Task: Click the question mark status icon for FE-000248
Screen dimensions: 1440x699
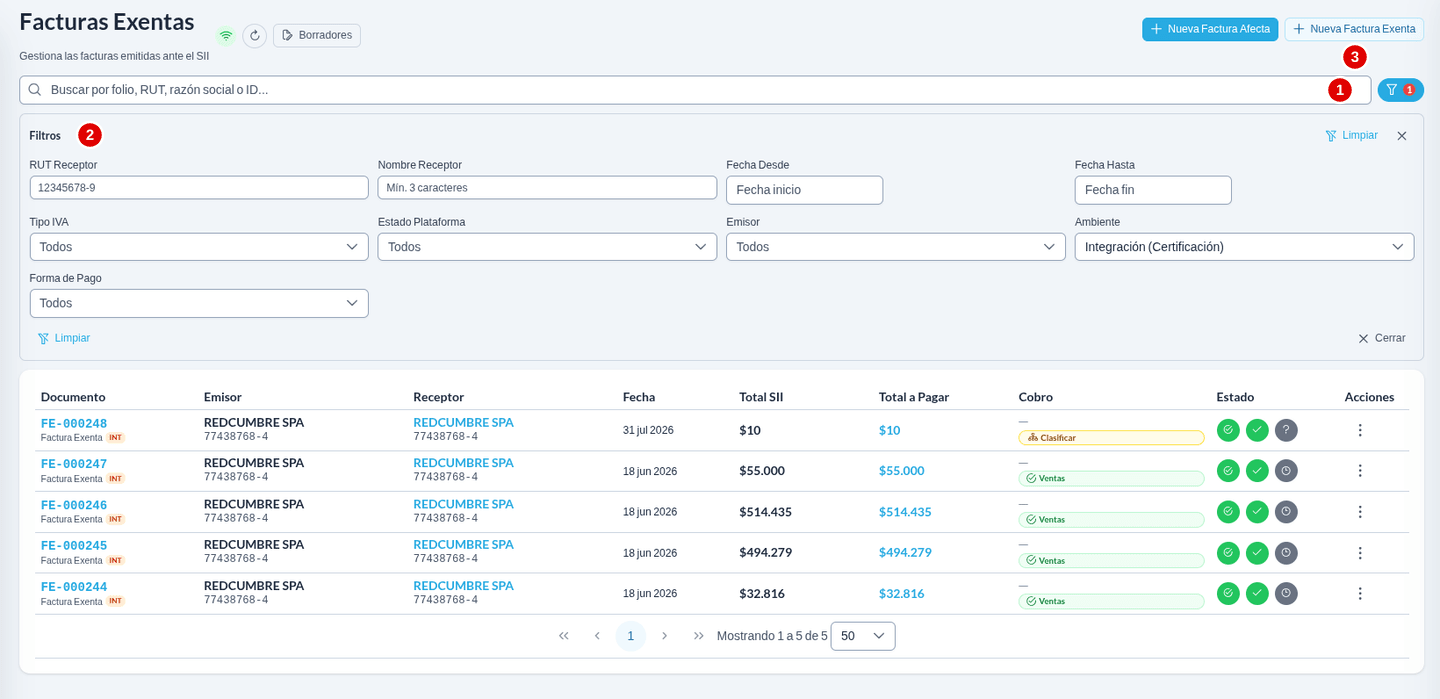Action: (1286, 430)
